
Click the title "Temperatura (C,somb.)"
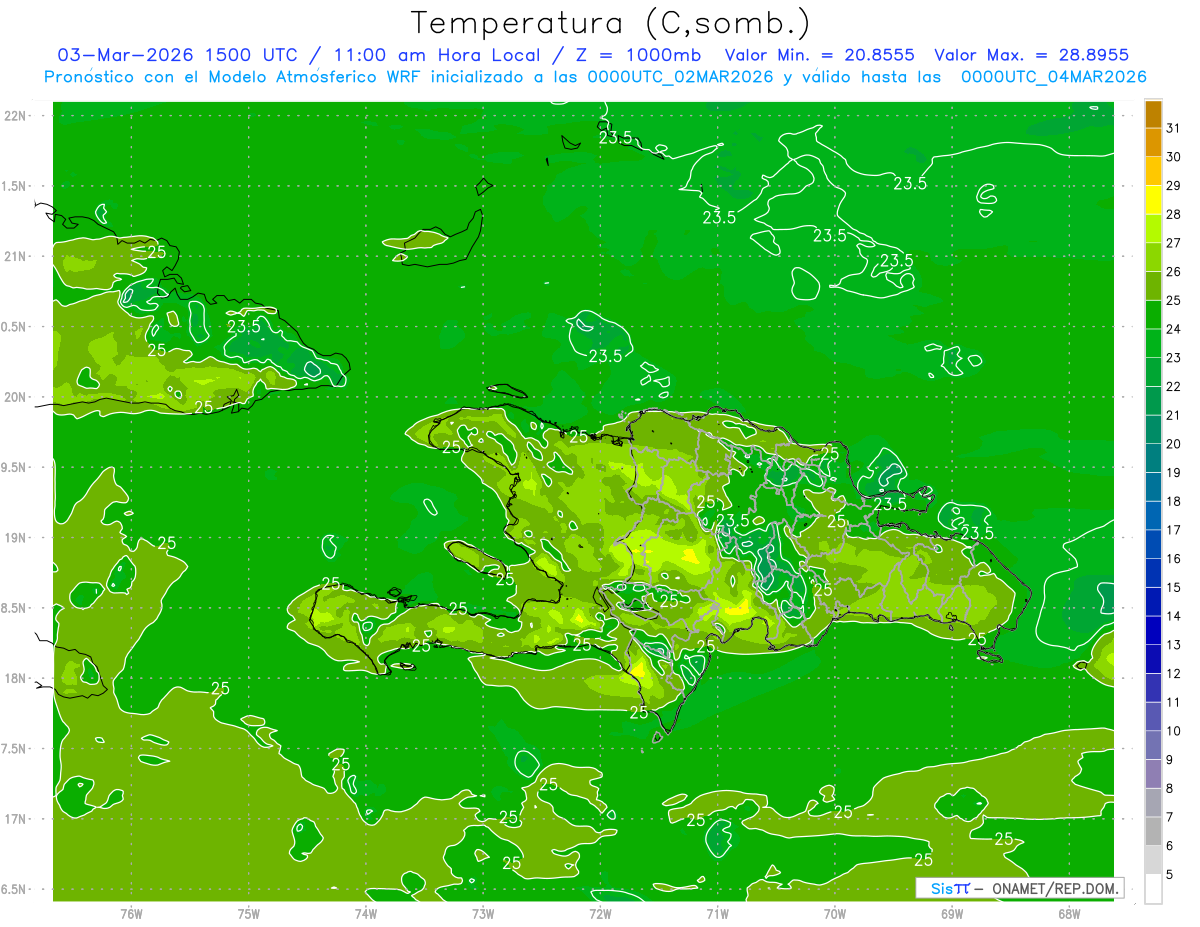[611, 23]
